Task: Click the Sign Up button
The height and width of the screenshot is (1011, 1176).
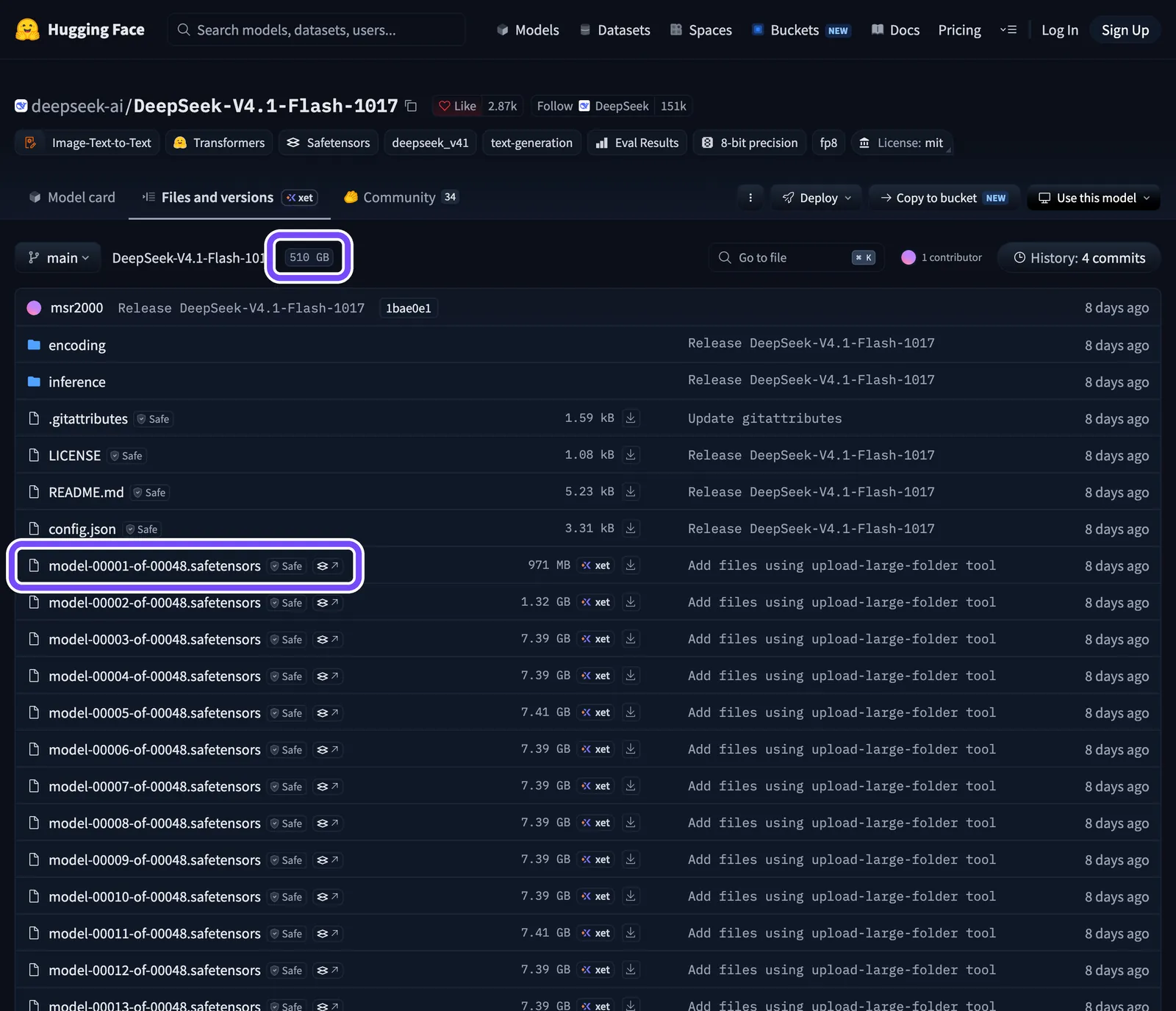Action: (1125, 29)
